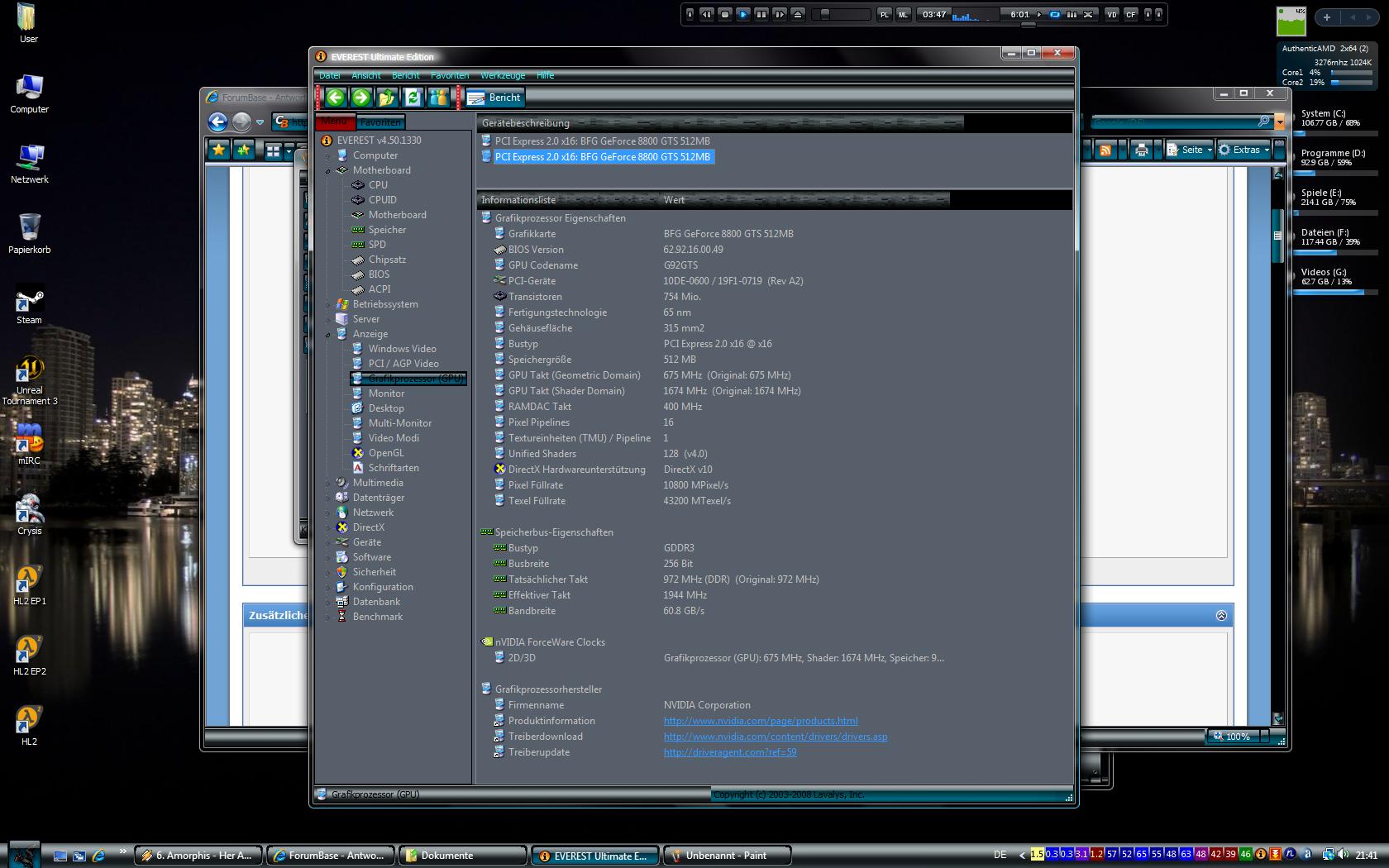Click the browser back button in ForumBase window
This screenshot has width=1389, height=868.
pyautogui.click(x=217, y=122)
